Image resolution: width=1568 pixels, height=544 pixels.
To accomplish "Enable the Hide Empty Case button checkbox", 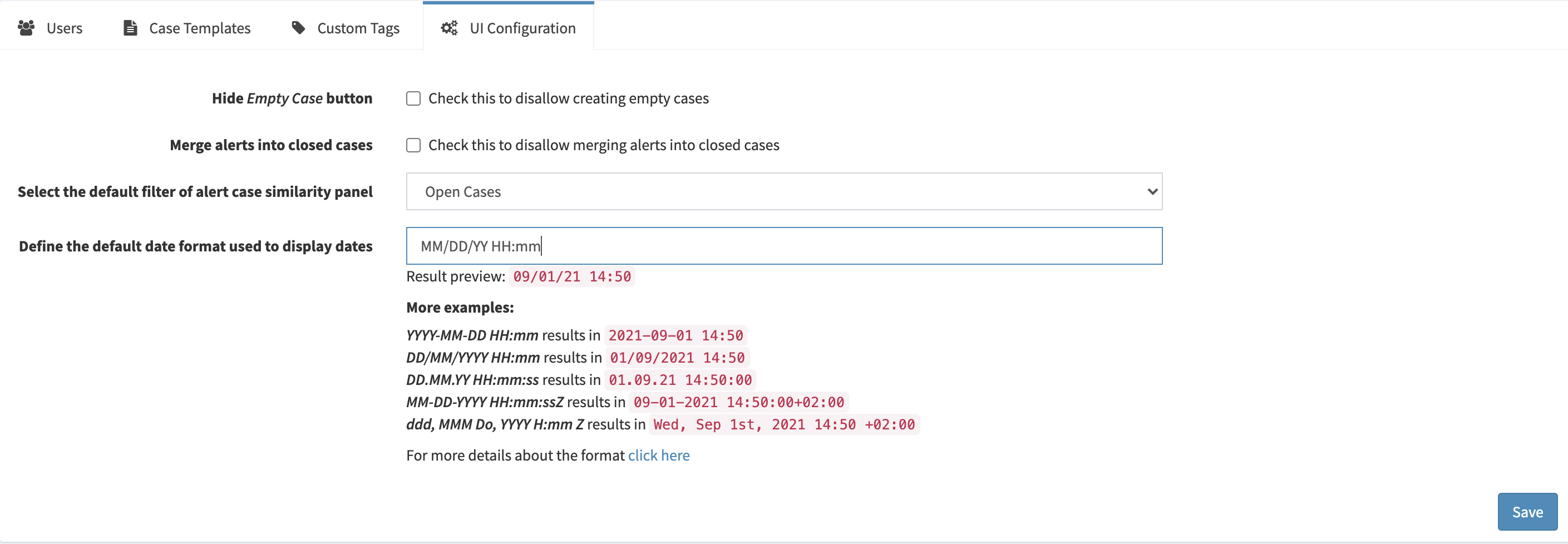I will click(413, 98).
